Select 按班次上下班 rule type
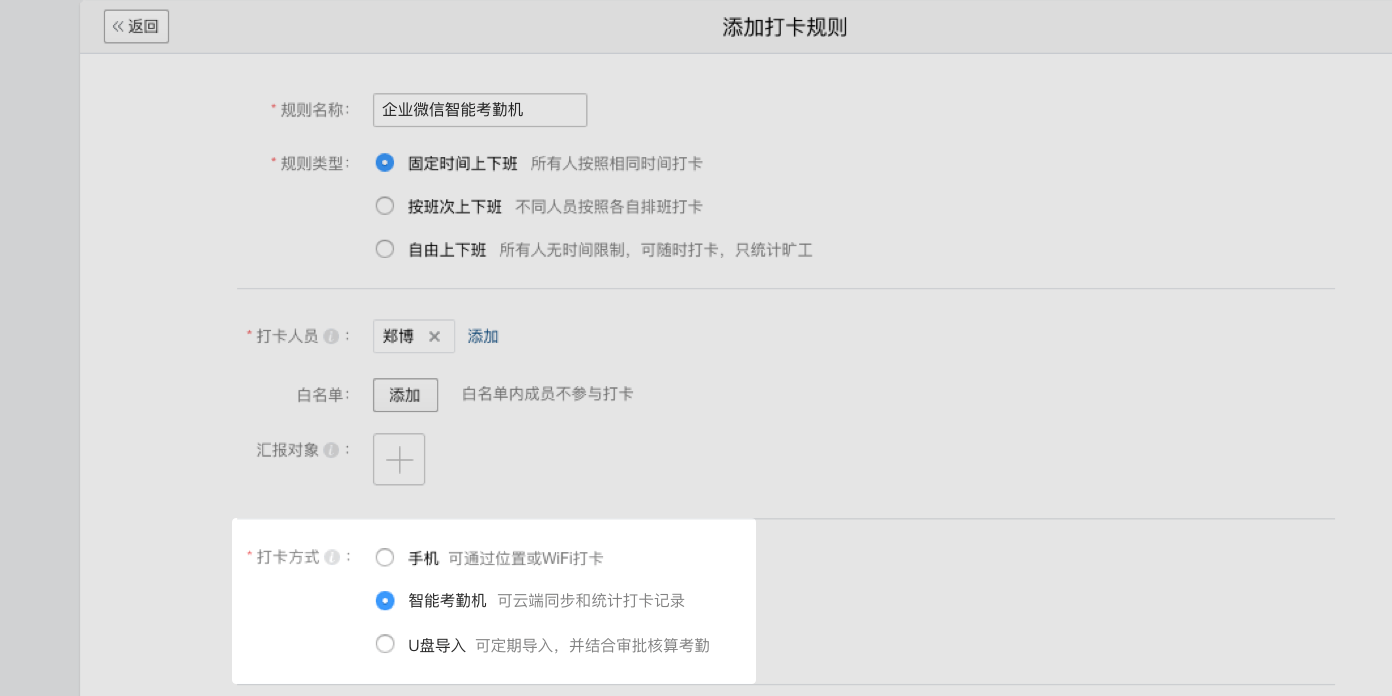1392x696 pixels. [x=385, y=206]
